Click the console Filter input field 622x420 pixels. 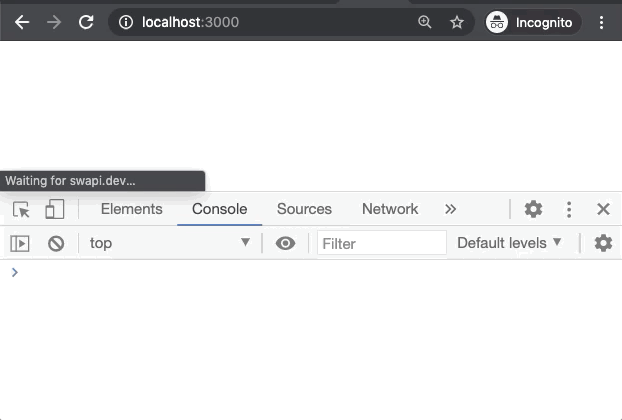pos(381,243)
